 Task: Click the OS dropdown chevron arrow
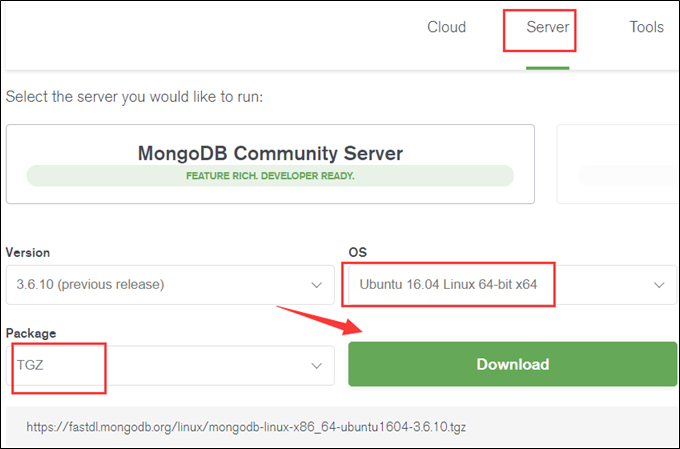pos(659,285)
